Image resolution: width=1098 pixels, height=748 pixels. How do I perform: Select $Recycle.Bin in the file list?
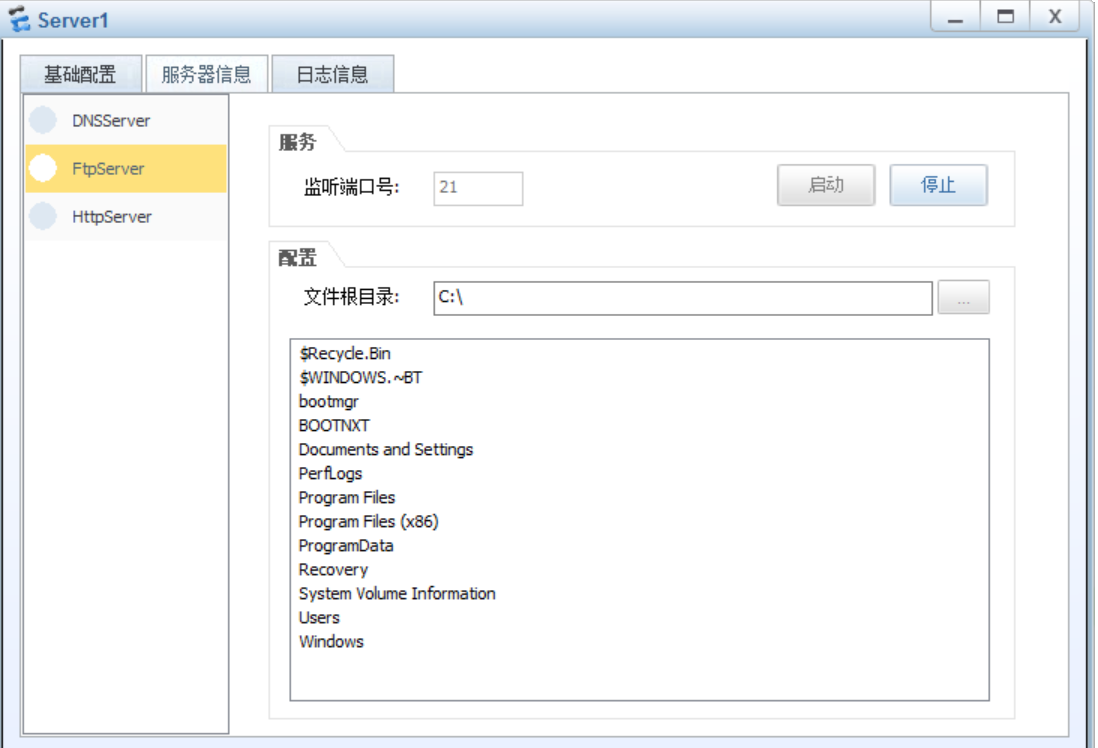tap(345, 354)
